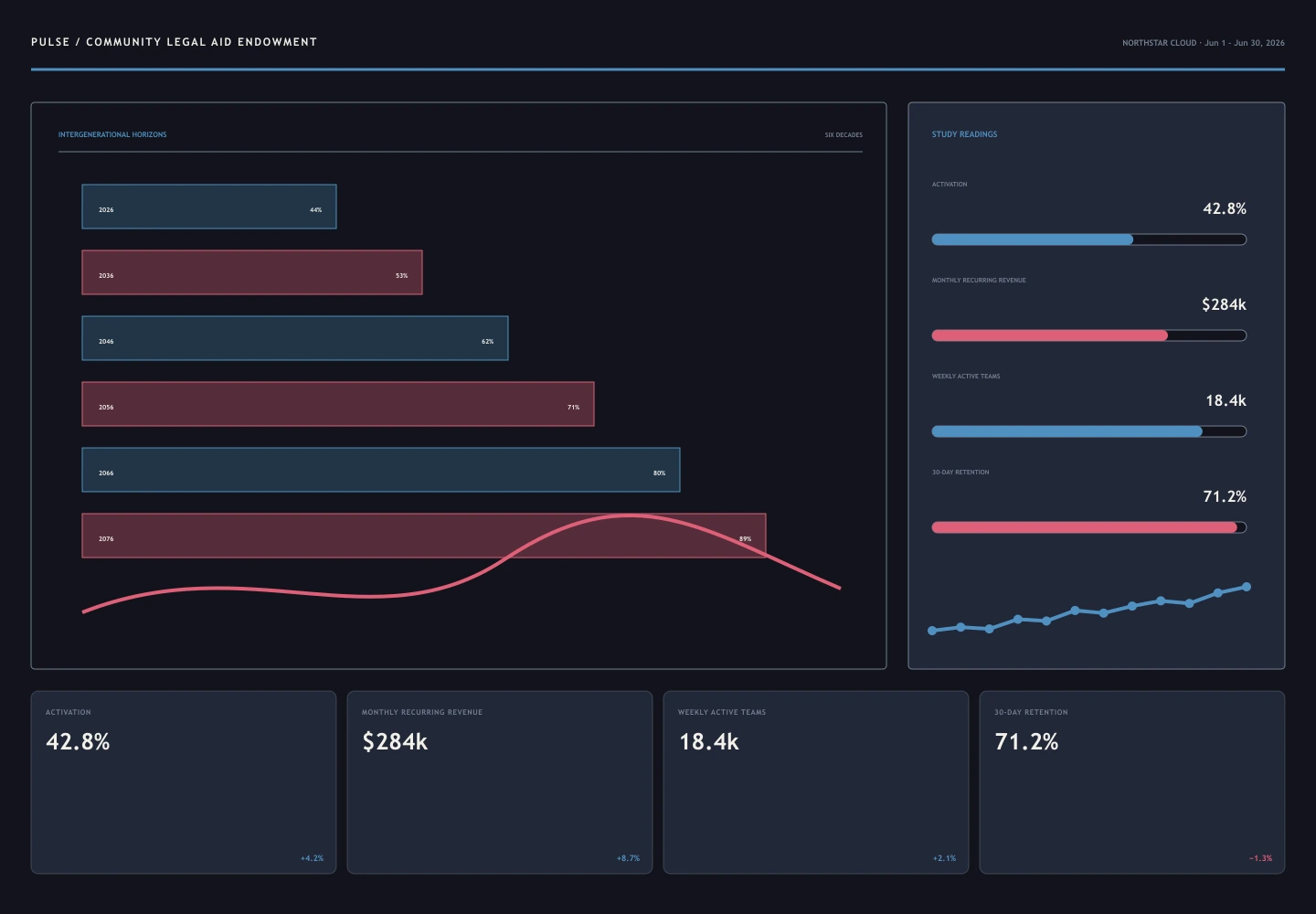
Task: Click the Northstar Cloud date range label
Action: pos(1204,43)
